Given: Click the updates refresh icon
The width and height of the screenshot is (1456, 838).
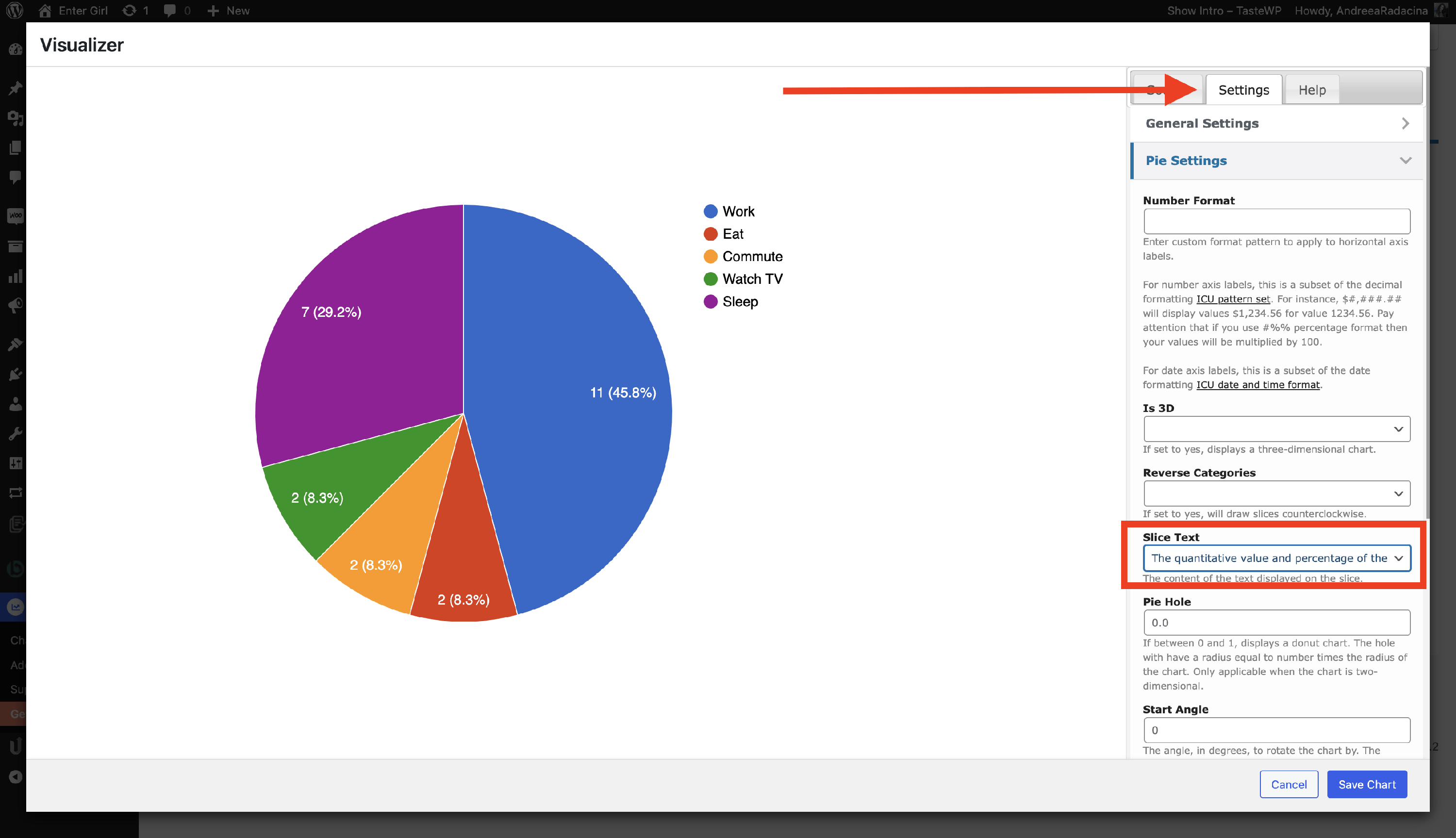Looking at the screenshot, I should [x=130, y=10].
